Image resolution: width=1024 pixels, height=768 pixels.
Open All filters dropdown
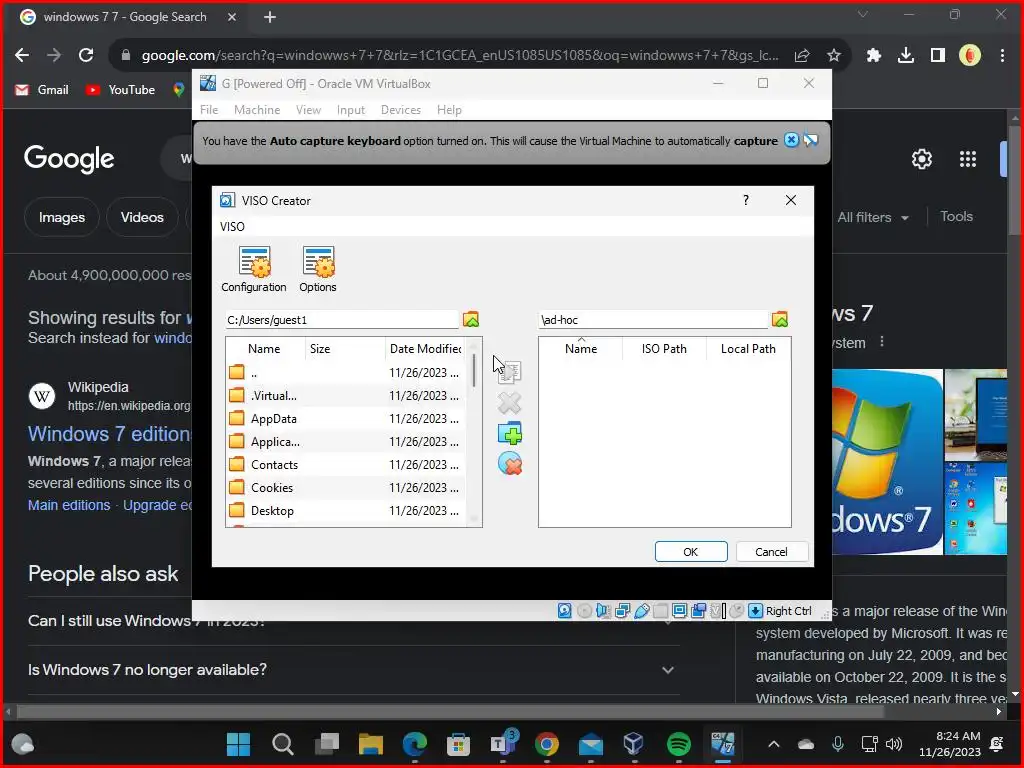872,217
